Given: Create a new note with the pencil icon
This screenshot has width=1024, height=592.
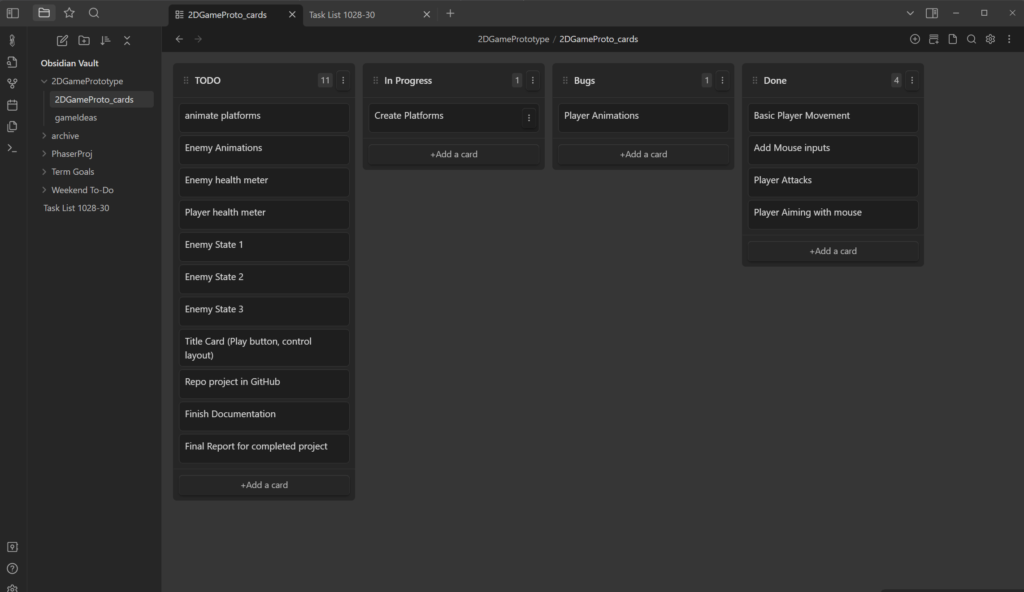Looking at the screenshot, I should (62, 41).
